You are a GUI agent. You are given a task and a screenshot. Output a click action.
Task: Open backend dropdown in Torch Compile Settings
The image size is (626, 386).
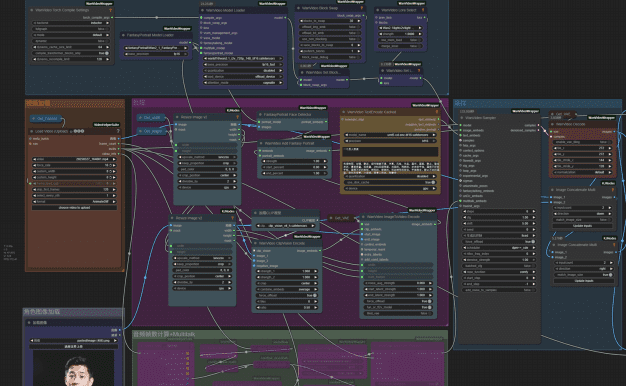72,23
